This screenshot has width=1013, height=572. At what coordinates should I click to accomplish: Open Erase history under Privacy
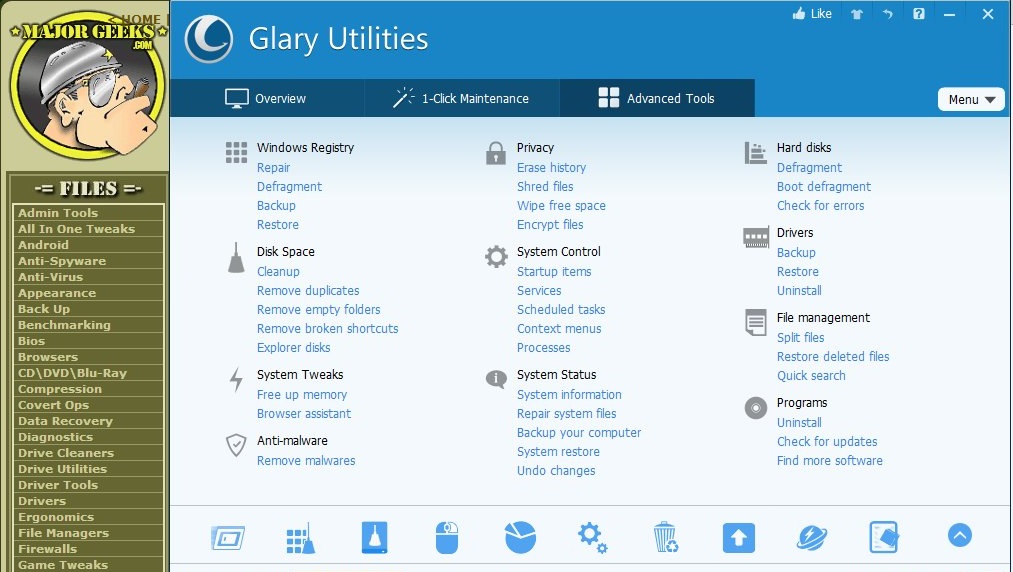(x=551, y=167)
